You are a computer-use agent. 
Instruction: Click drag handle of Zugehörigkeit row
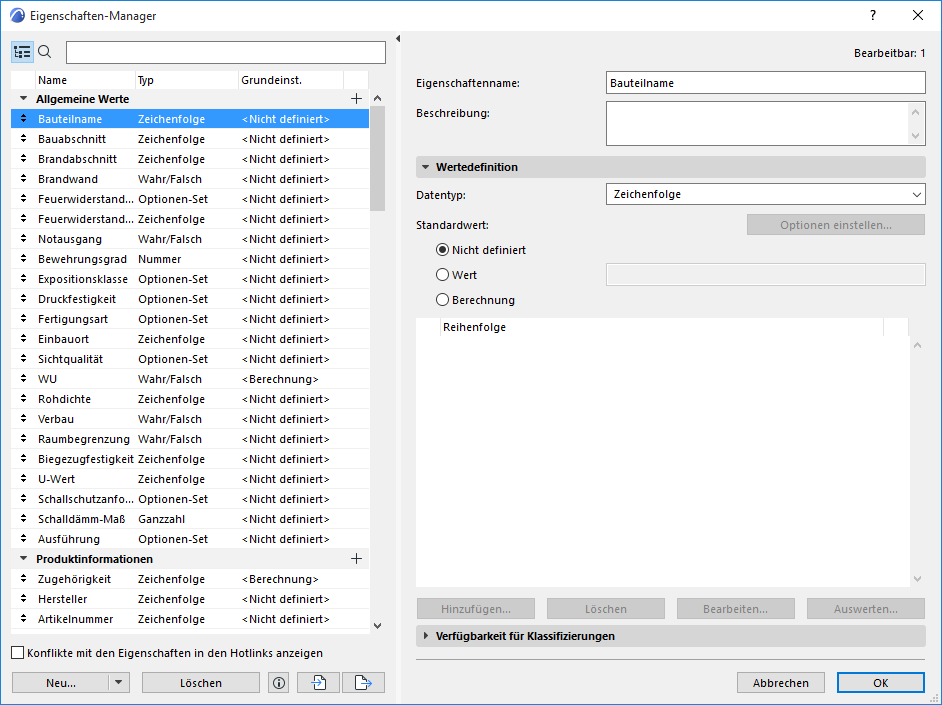pos(23,579)
